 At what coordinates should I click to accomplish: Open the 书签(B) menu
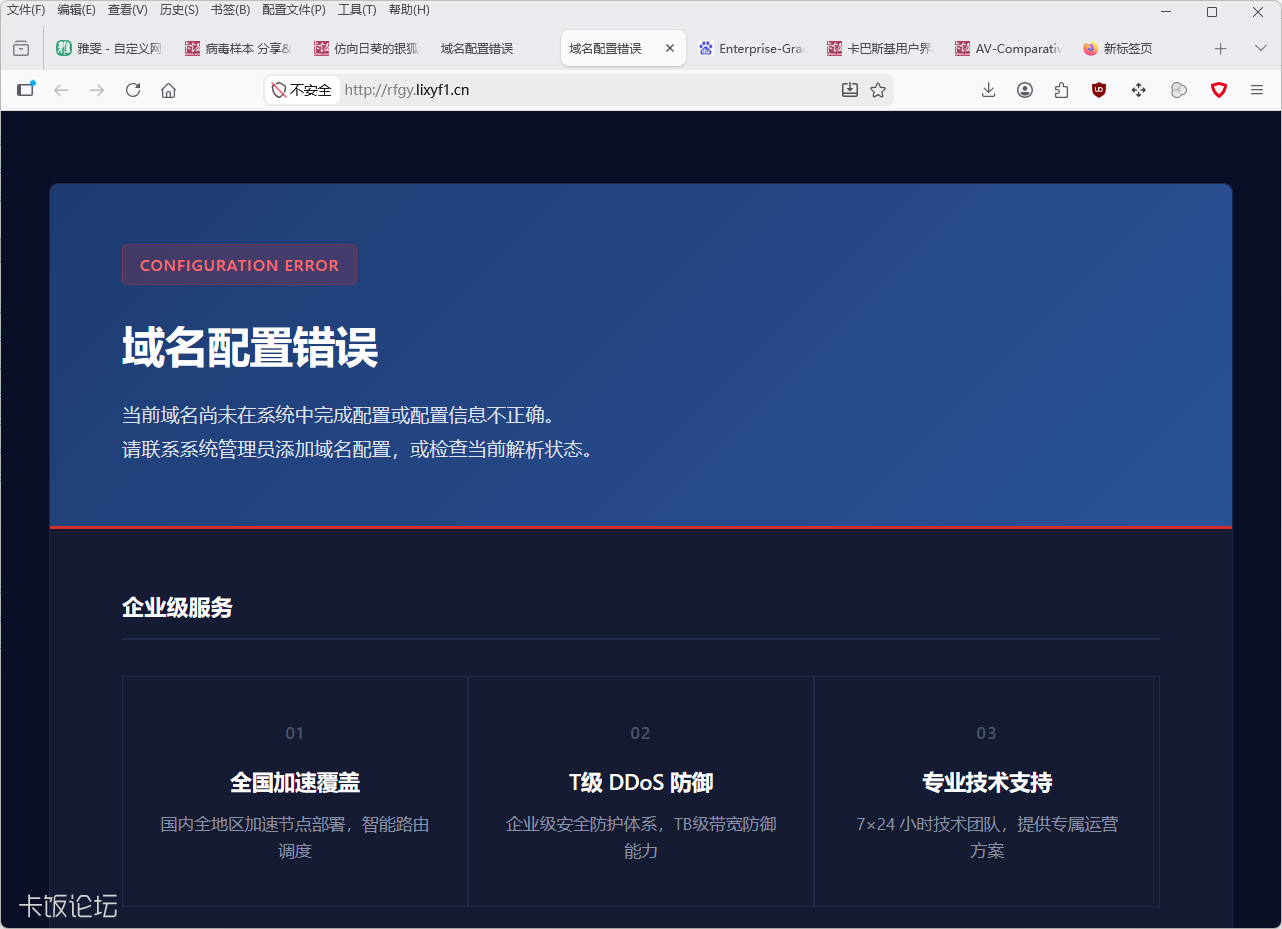(x=230, y=10)
